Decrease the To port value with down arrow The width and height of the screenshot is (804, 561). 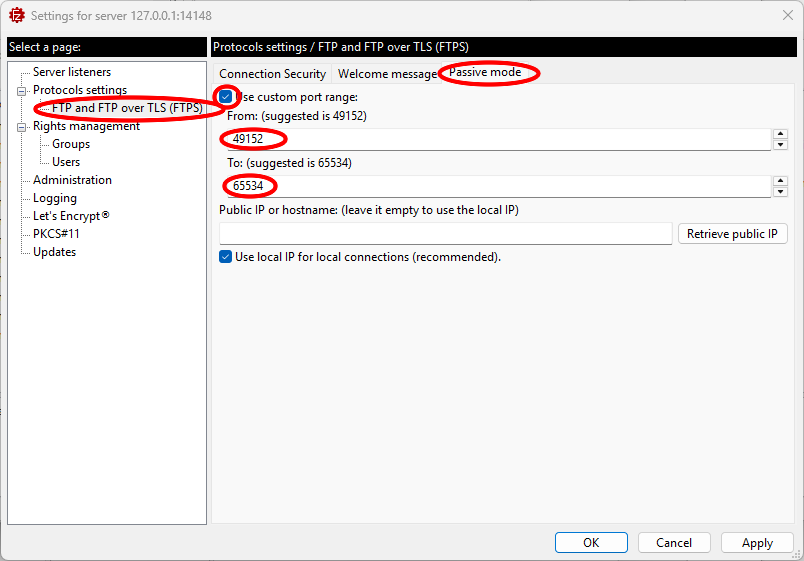tap(780, 192)
